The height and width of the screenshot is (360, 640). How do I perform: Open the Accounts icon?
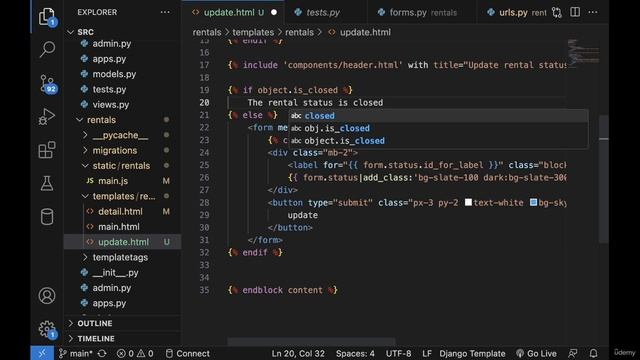tap(47, 296)
